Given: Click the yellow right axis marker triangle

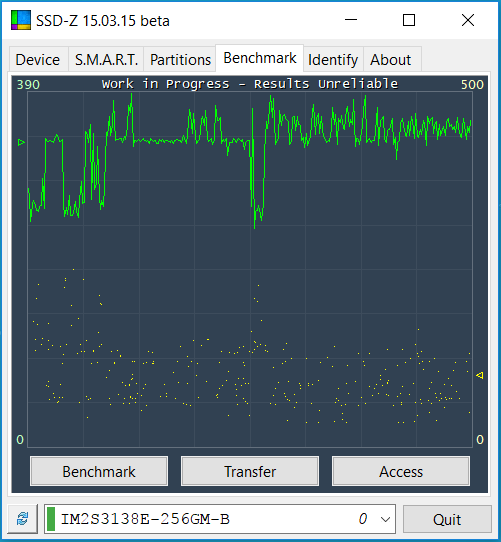Looking at the screenshot, I should click(480, 375).
